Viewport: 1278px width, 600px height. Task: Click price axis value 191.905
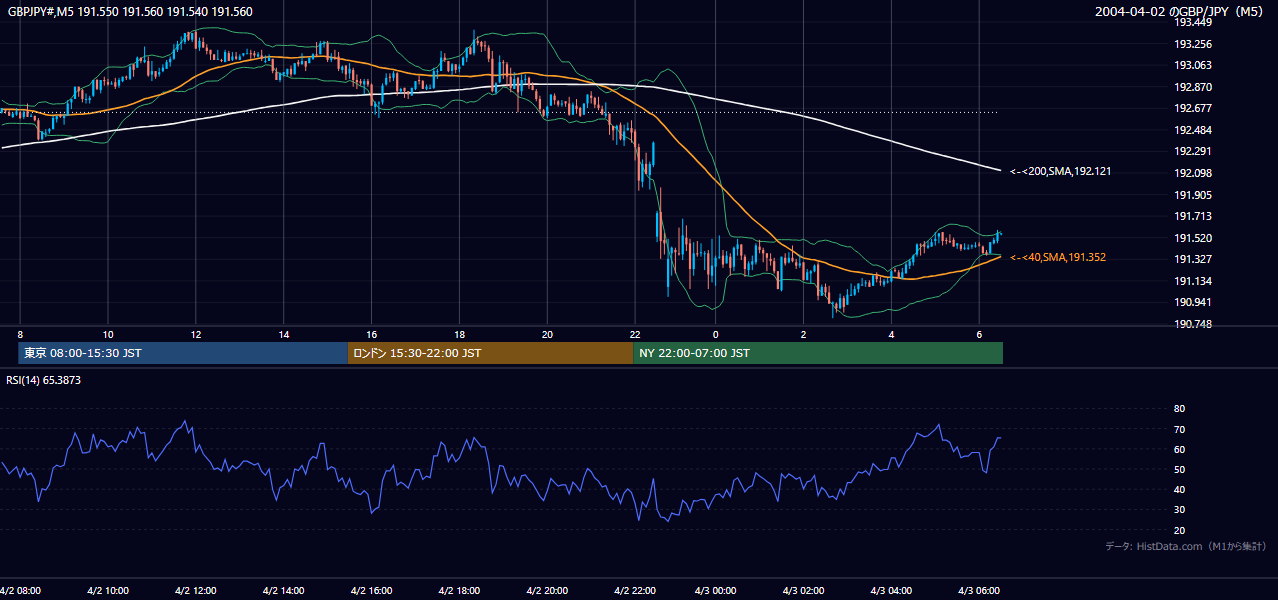coord(1192,195)
